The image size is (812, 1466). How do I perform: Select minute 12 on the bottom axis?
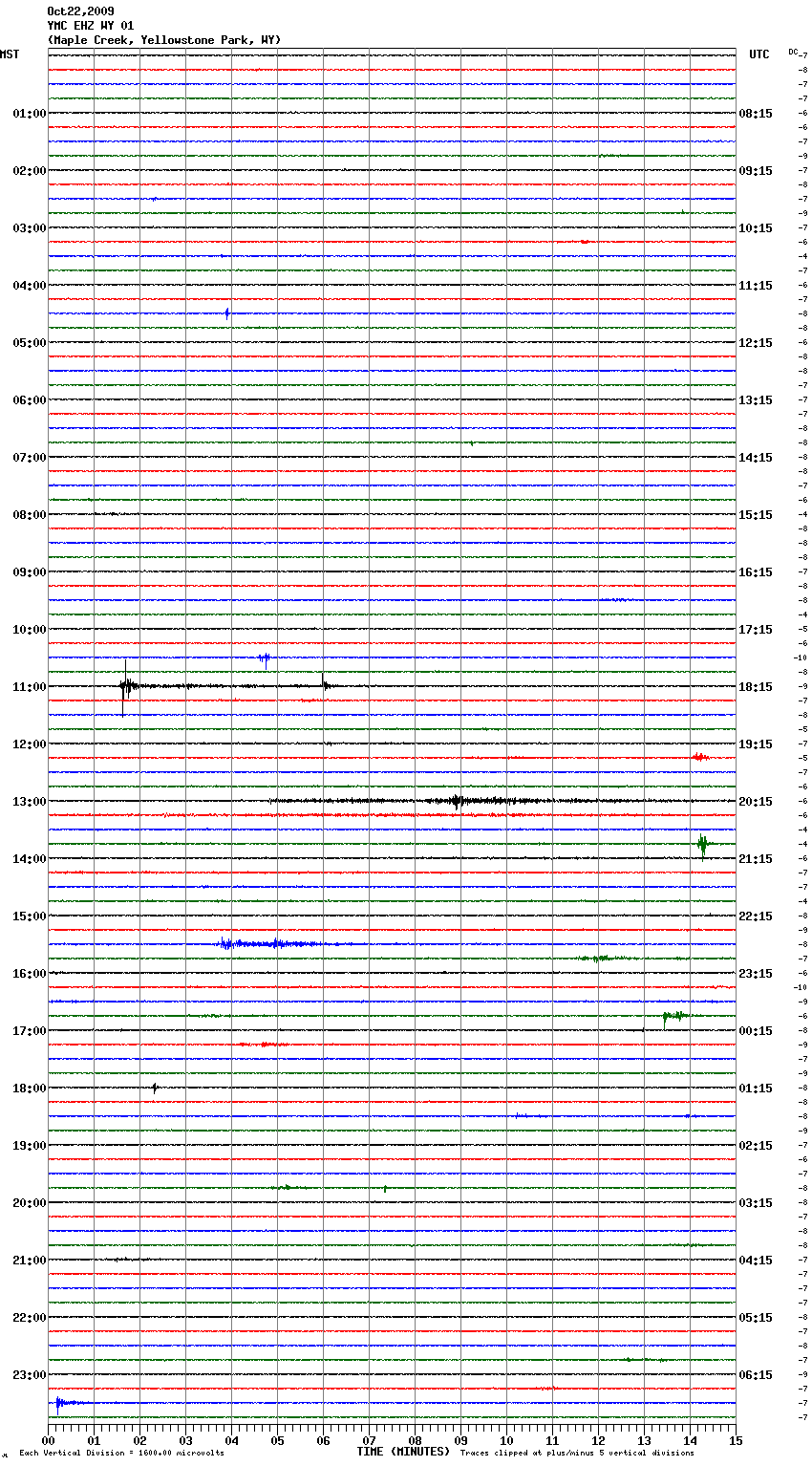(598, 1440)
